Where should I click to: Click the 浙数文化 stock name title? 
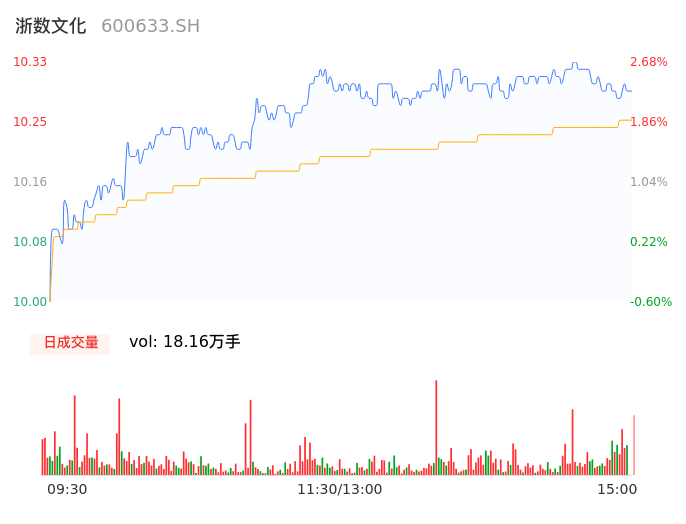click(51, 26)
